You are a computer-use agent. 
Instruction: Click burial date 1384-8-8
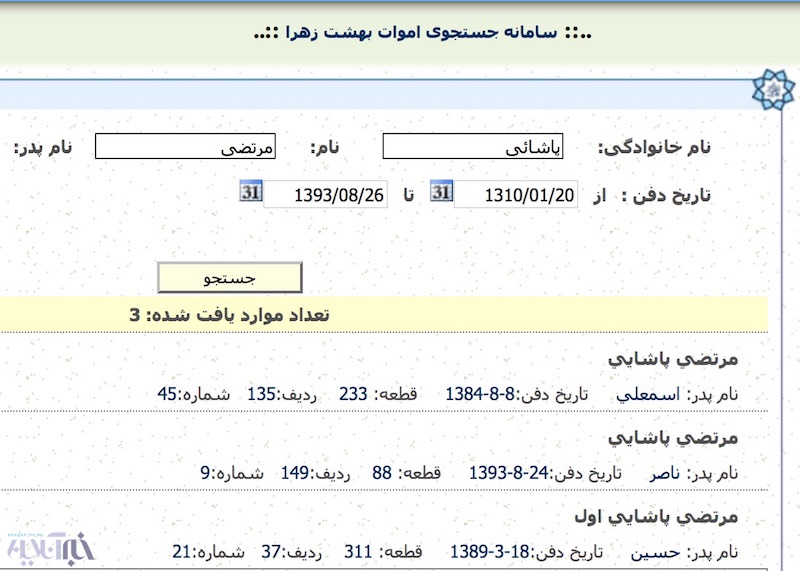pyautogui.click(x=480, y=394)
